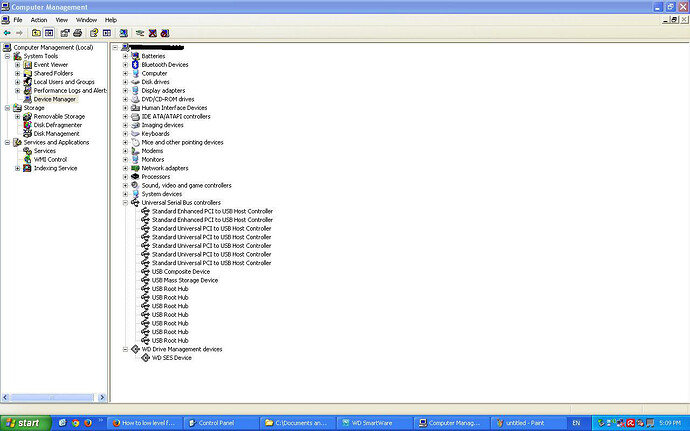This screenshot has width=690, height=431.
Task: Select USB Mass Storage Device
Action: tap(185, 280)
